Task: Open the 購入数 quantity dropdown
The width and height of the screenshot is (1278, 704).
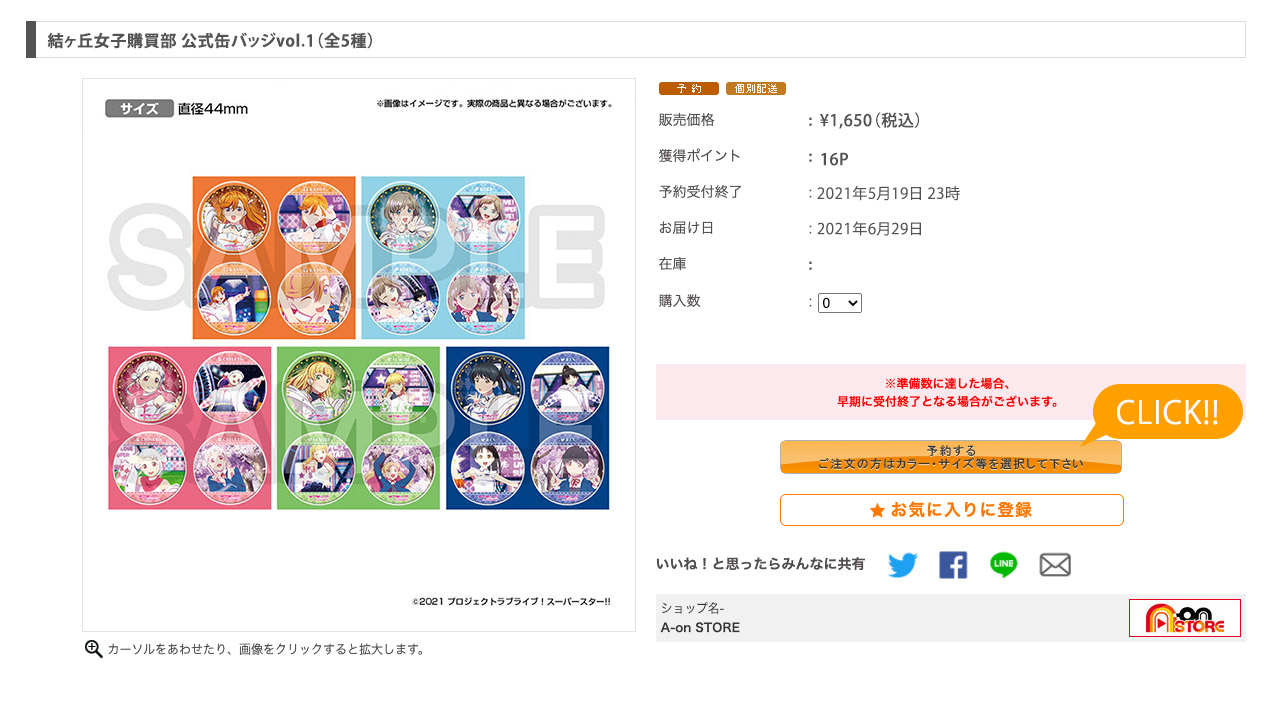Action: coord(840,302)
